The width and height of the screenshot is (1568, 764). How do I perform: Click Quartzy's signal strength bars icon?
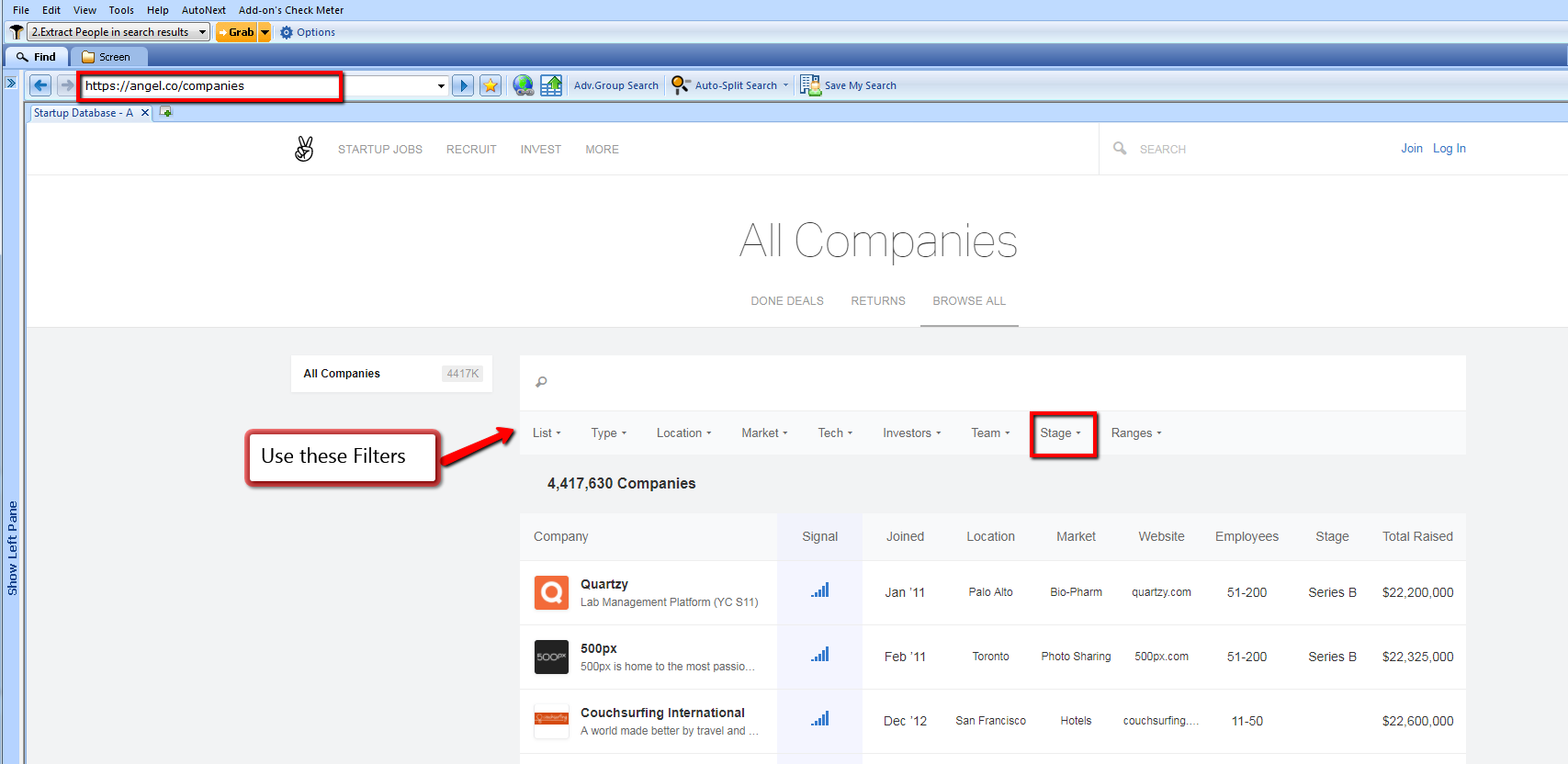(819, 591)
